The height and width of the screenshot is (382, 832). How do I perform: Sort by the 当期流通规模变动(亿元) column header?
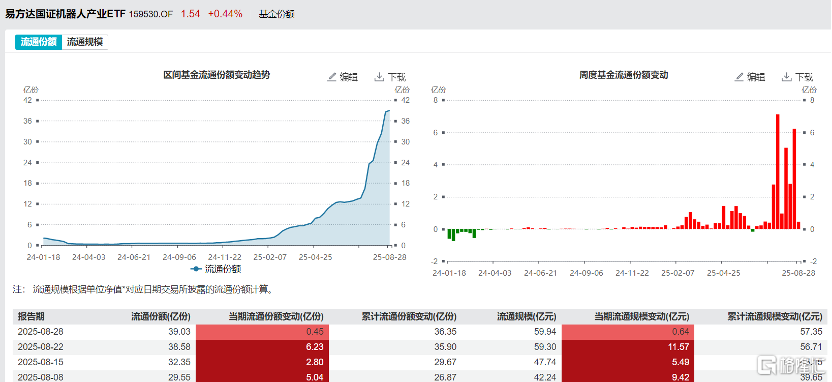[642, 317]
